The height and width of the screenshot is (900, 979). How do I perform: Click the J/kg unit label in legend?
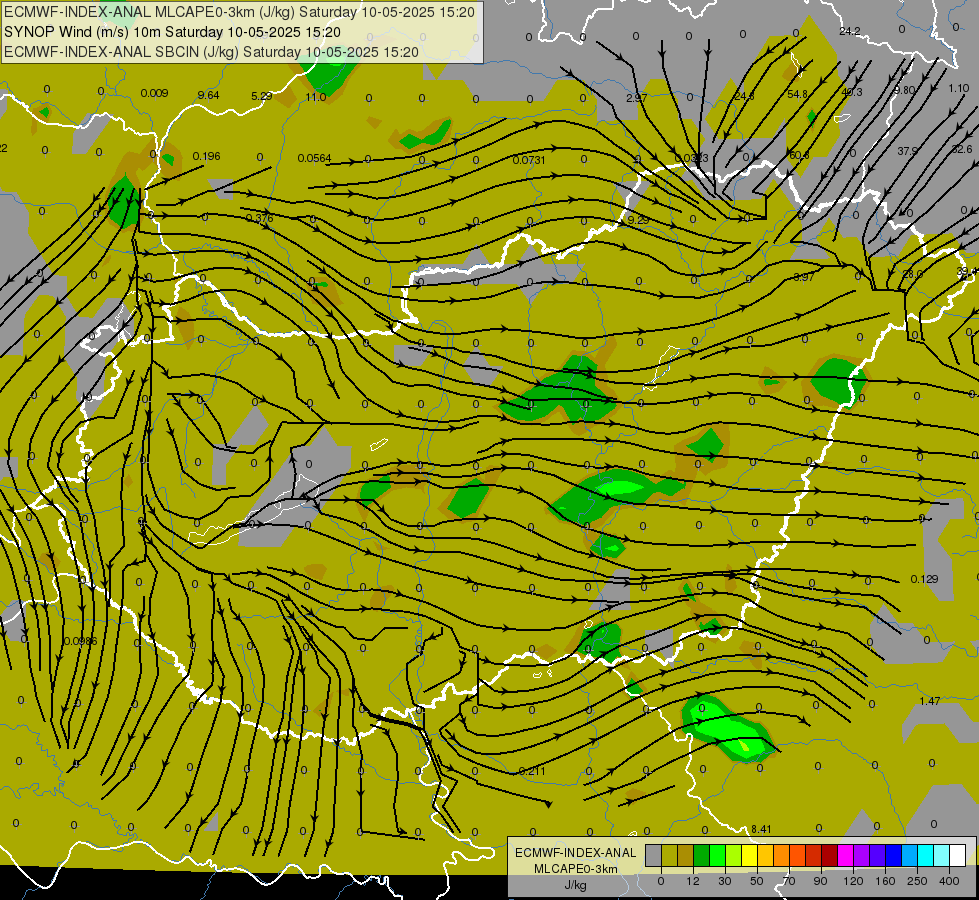point(575,885)
